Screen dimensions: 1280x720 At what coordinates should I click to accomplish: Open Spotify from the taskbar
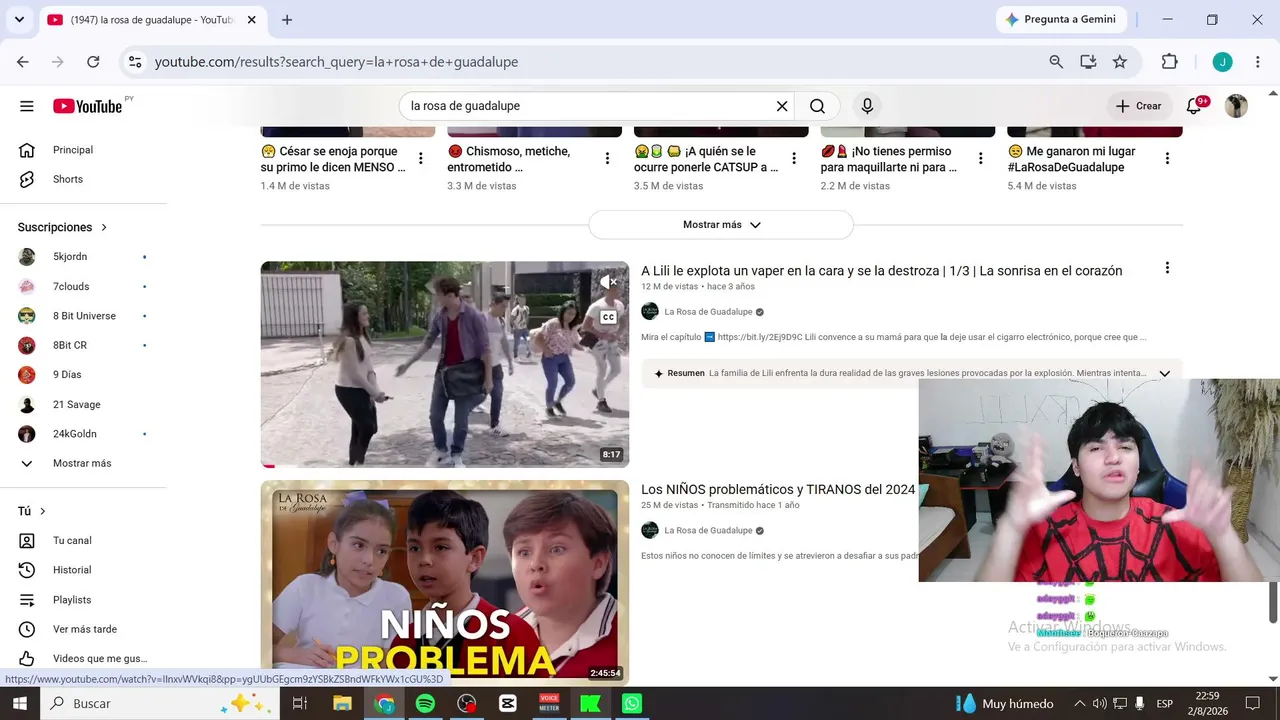[x=425, y=704]
